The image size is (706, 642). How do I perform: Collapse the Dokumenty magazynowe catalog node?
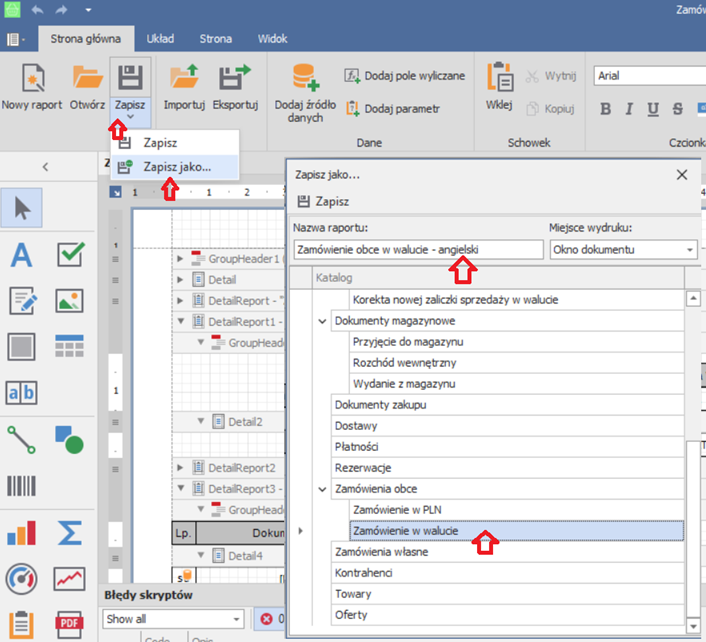[x=322, y=321]
